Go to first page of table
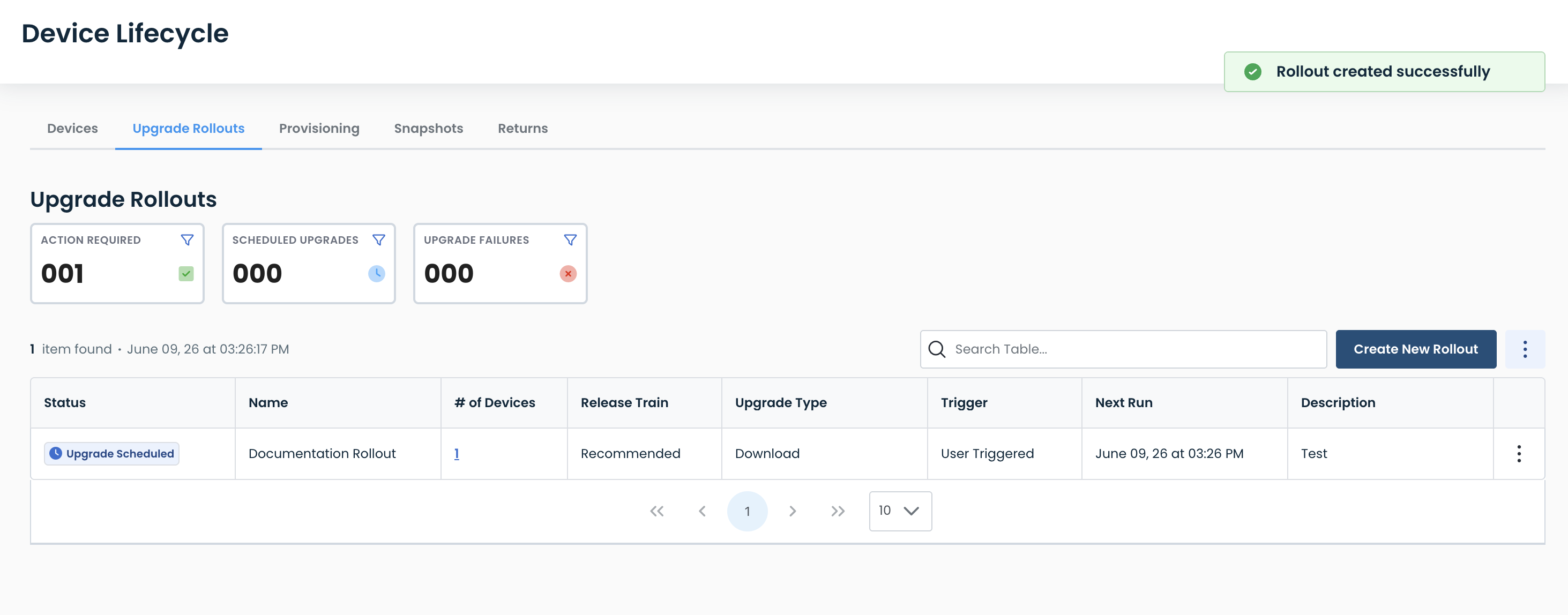The image size is (1568, 615). click(657, 511)
